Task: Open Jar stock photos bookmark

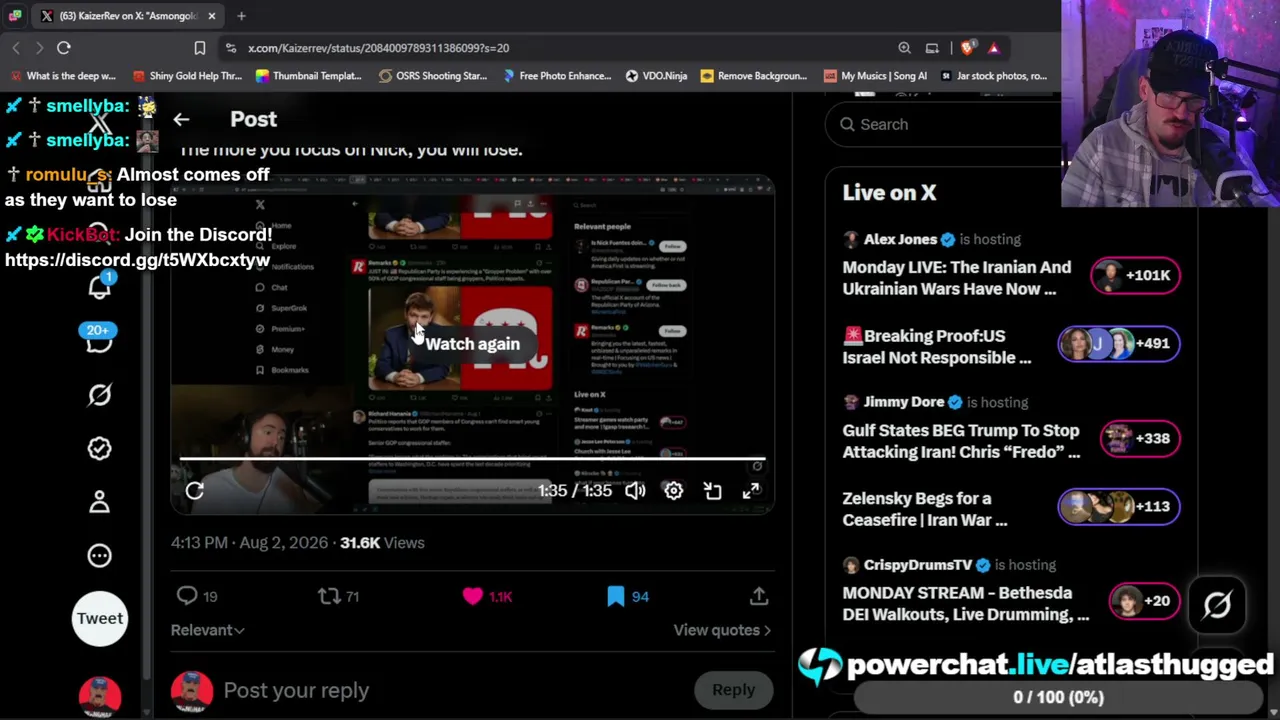Action: pos(994,76)
